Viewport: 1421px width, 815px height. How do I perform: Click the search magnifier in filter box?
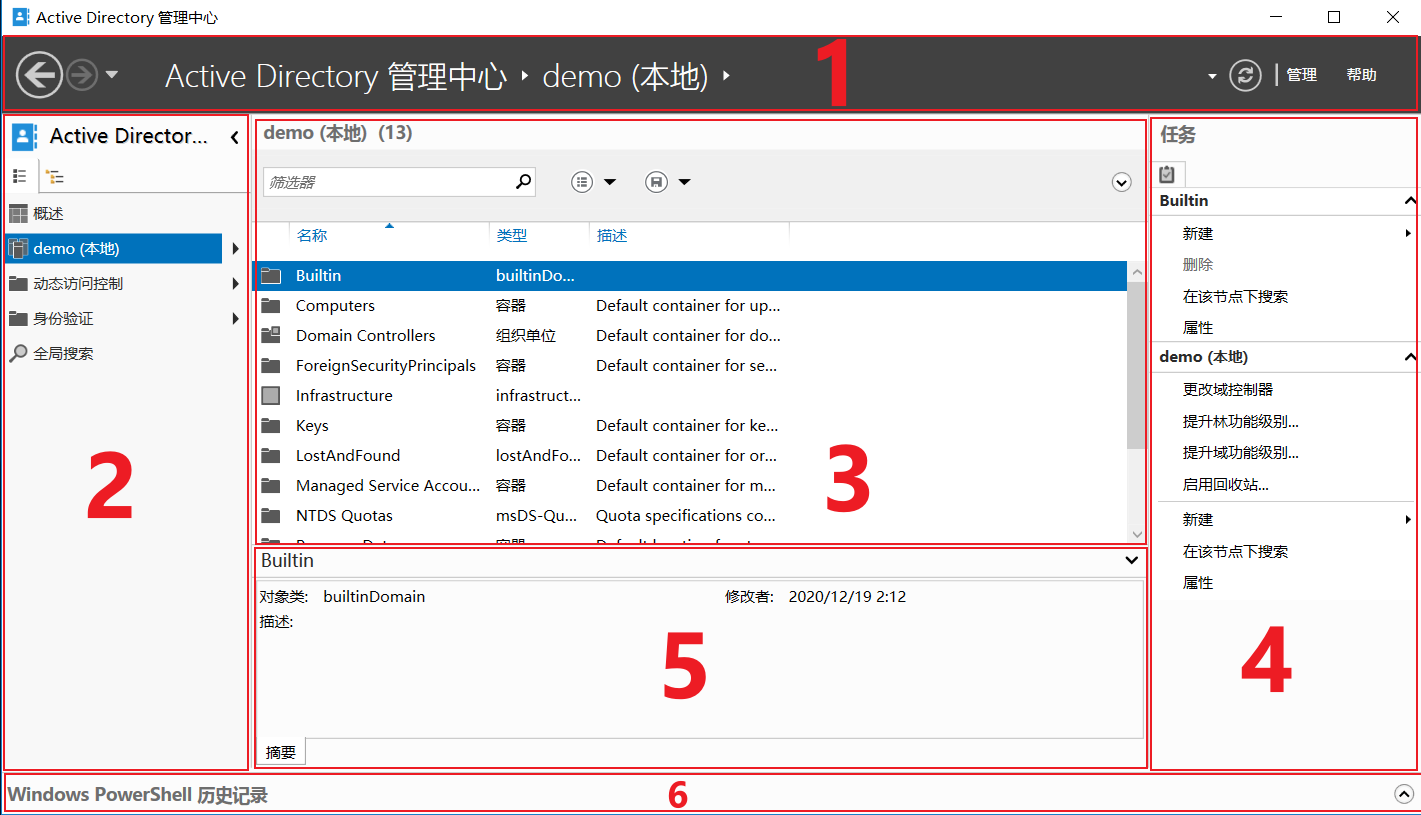[x=523, y=182]
